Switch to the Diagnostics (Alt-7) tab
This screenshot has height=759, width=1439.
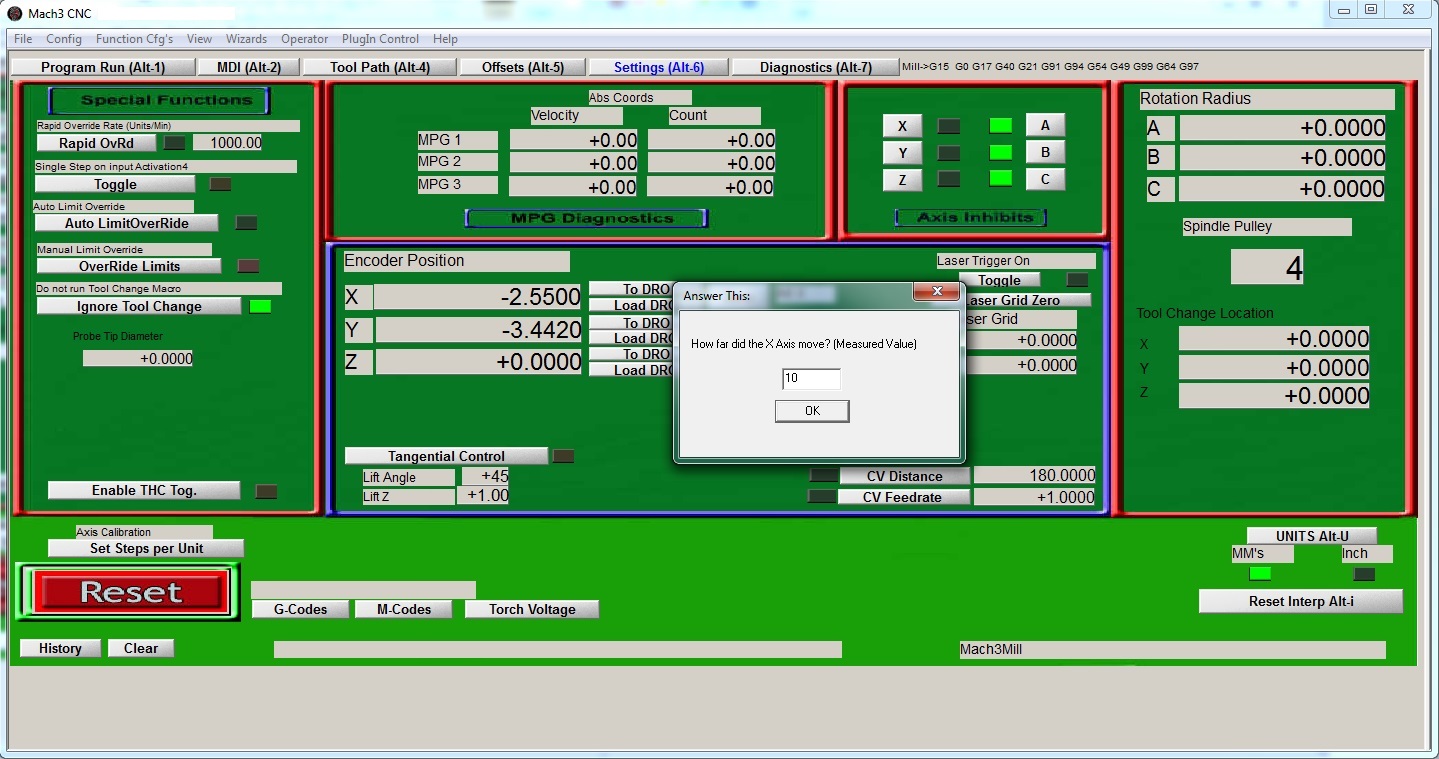coord(815,67)
